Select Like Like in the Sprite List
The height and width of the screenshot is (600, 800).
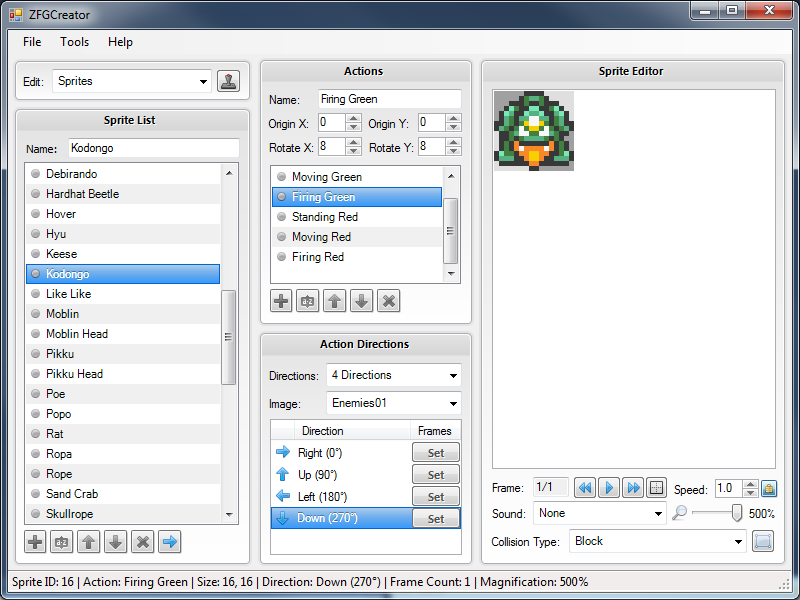click(123, 294)
